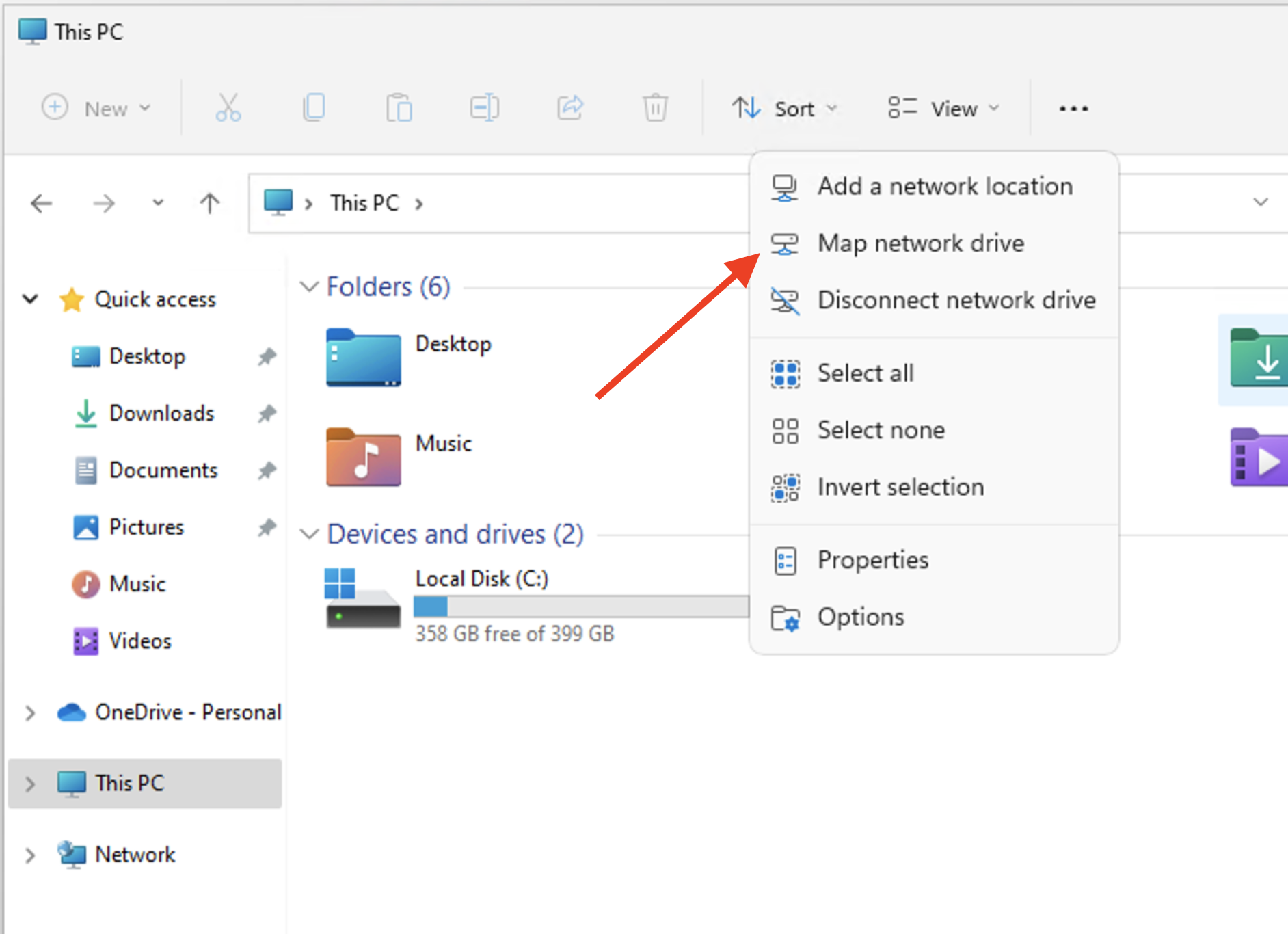Screen dimensions: 1288x934
Task: Open the Sort dropdown
Action: point(785,107)
